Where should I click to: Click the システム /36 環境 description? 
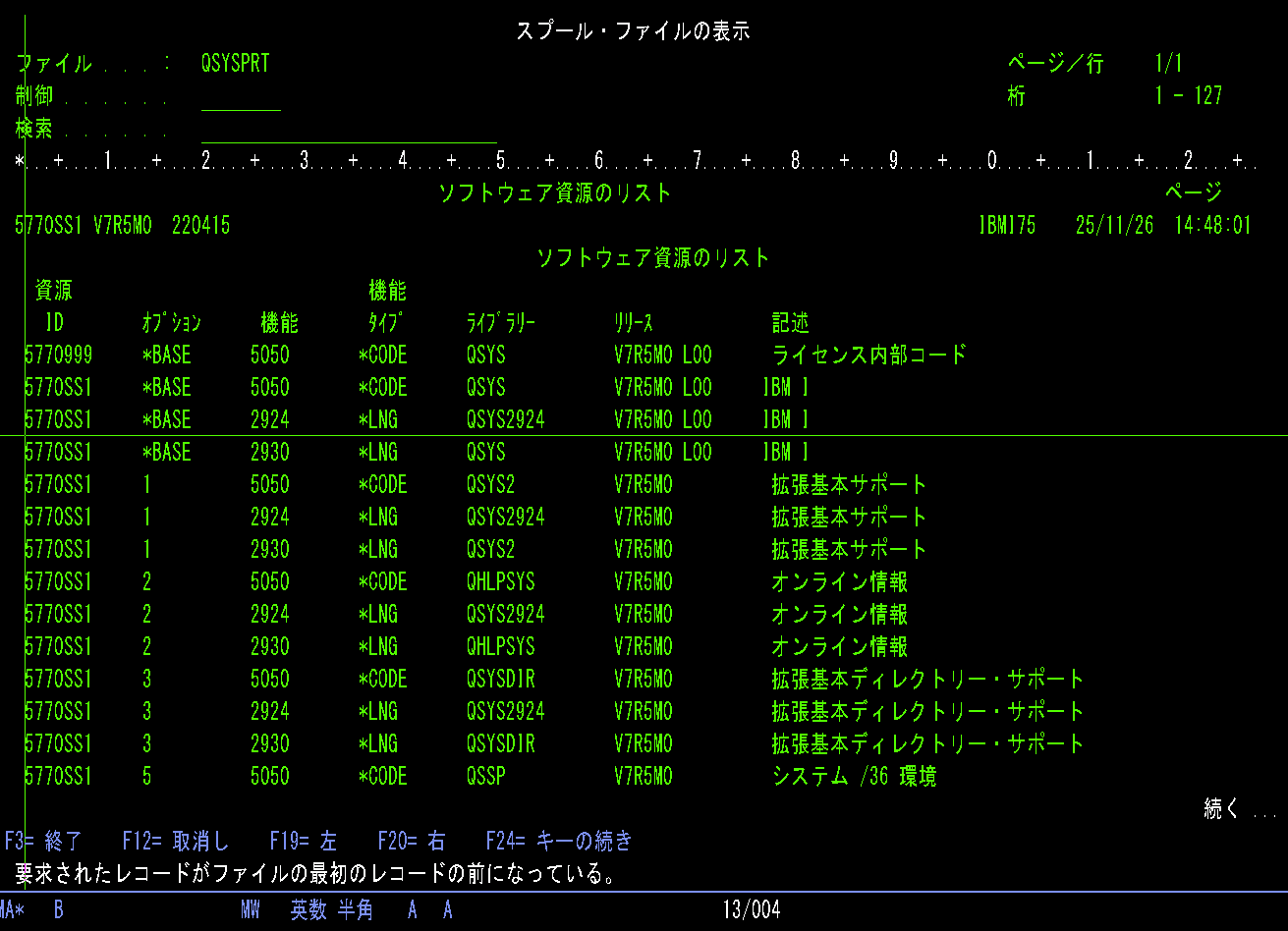[x=855, y=777]
